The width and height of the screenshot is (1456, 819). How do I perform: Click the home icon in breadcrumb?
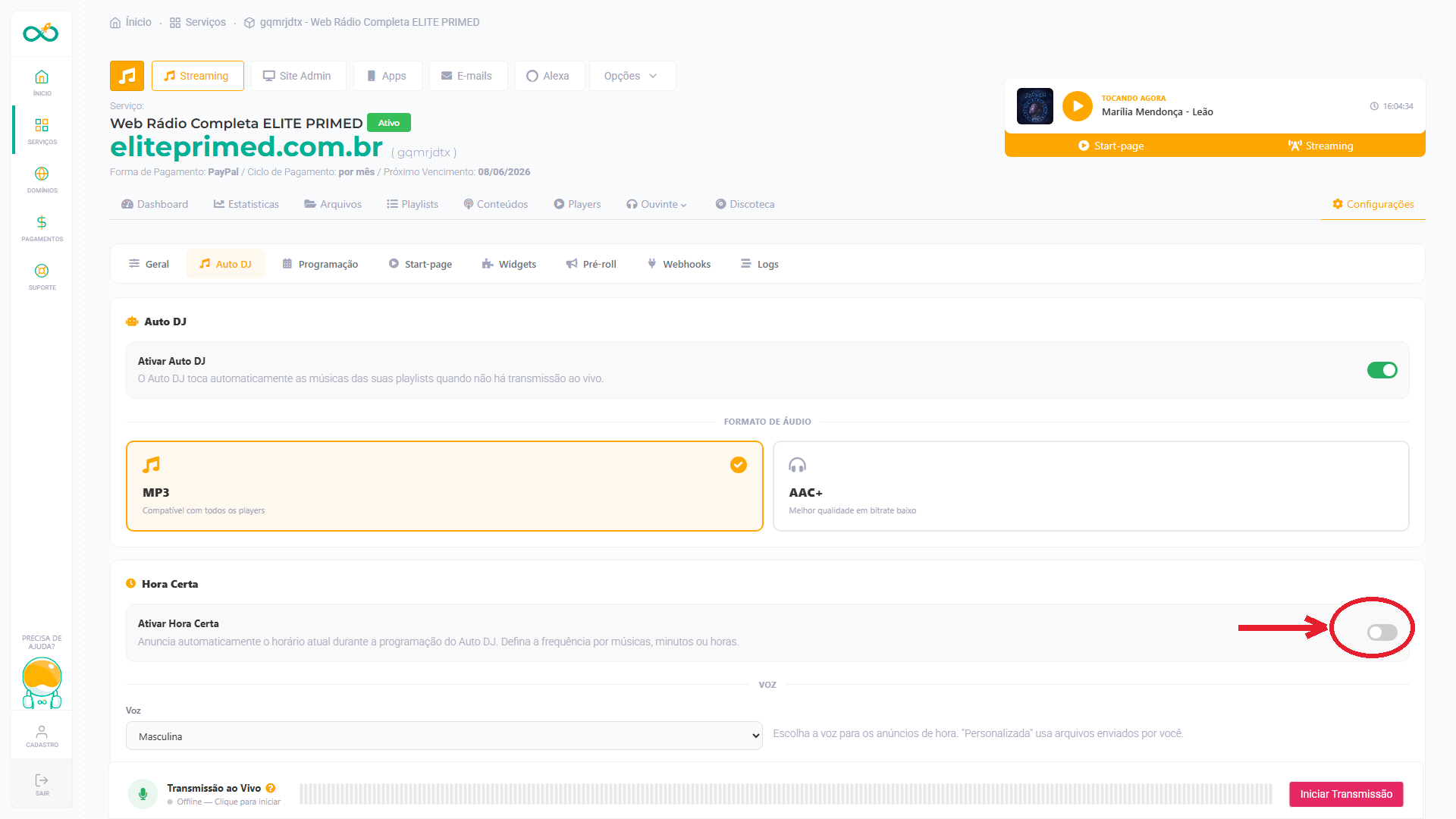point(115,23)
